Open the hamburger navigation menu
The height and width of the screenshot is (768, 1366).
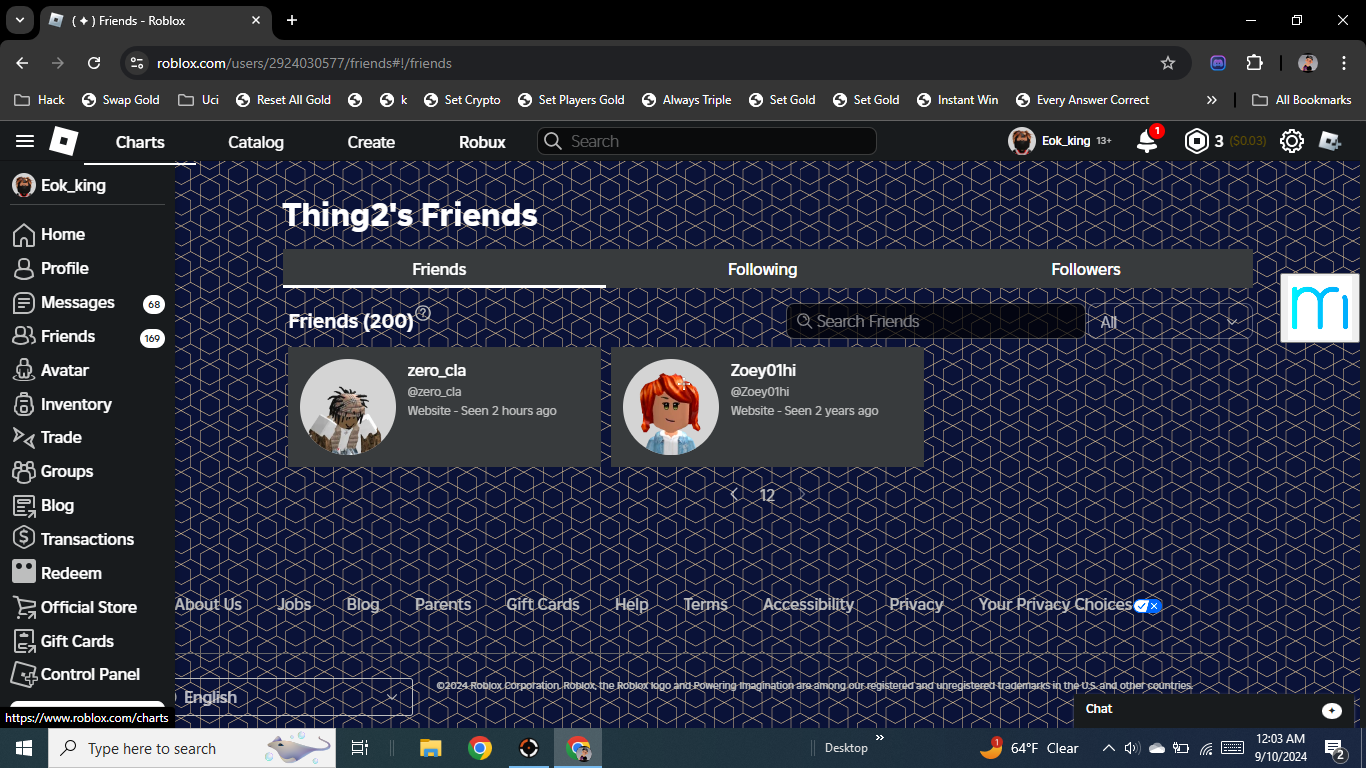pos(25,142)
